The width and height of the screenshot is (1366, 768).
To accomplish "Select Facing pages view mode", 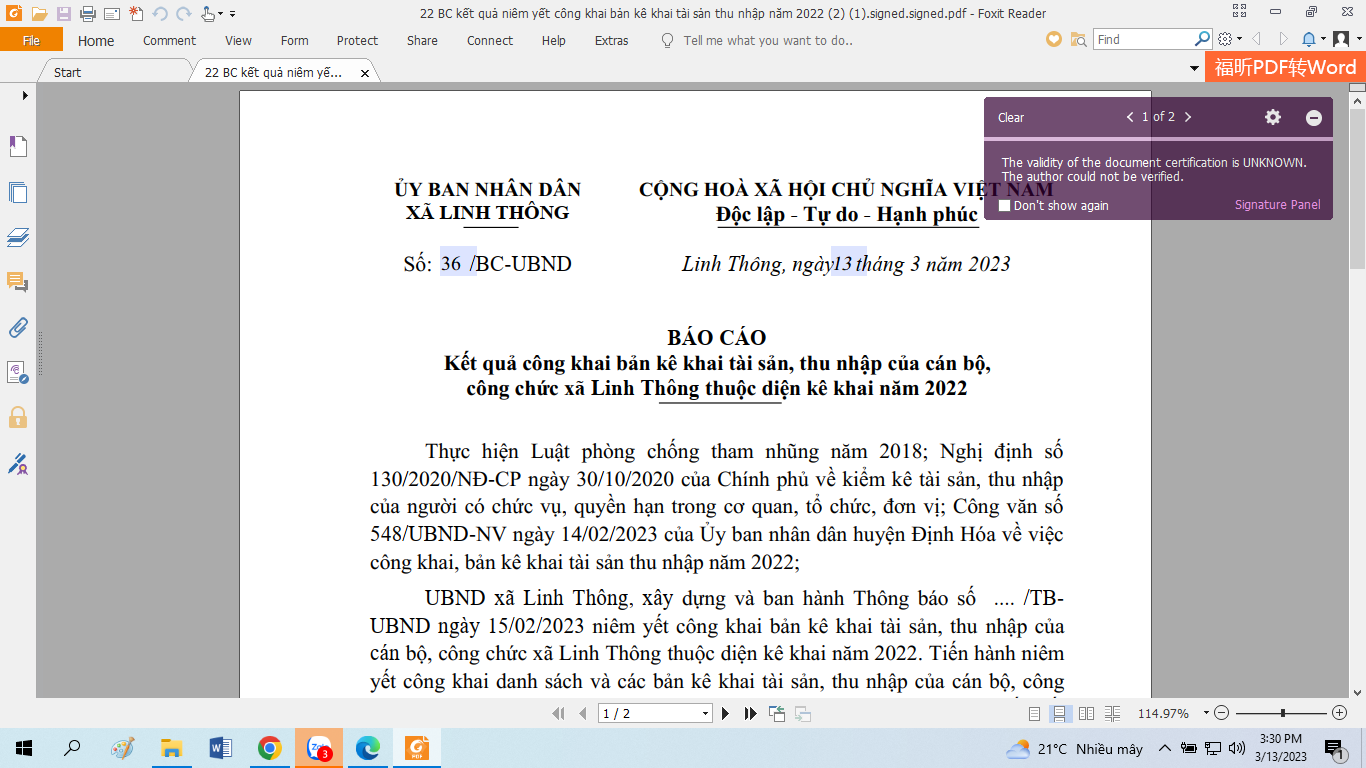I will [x=1086, y=713].
